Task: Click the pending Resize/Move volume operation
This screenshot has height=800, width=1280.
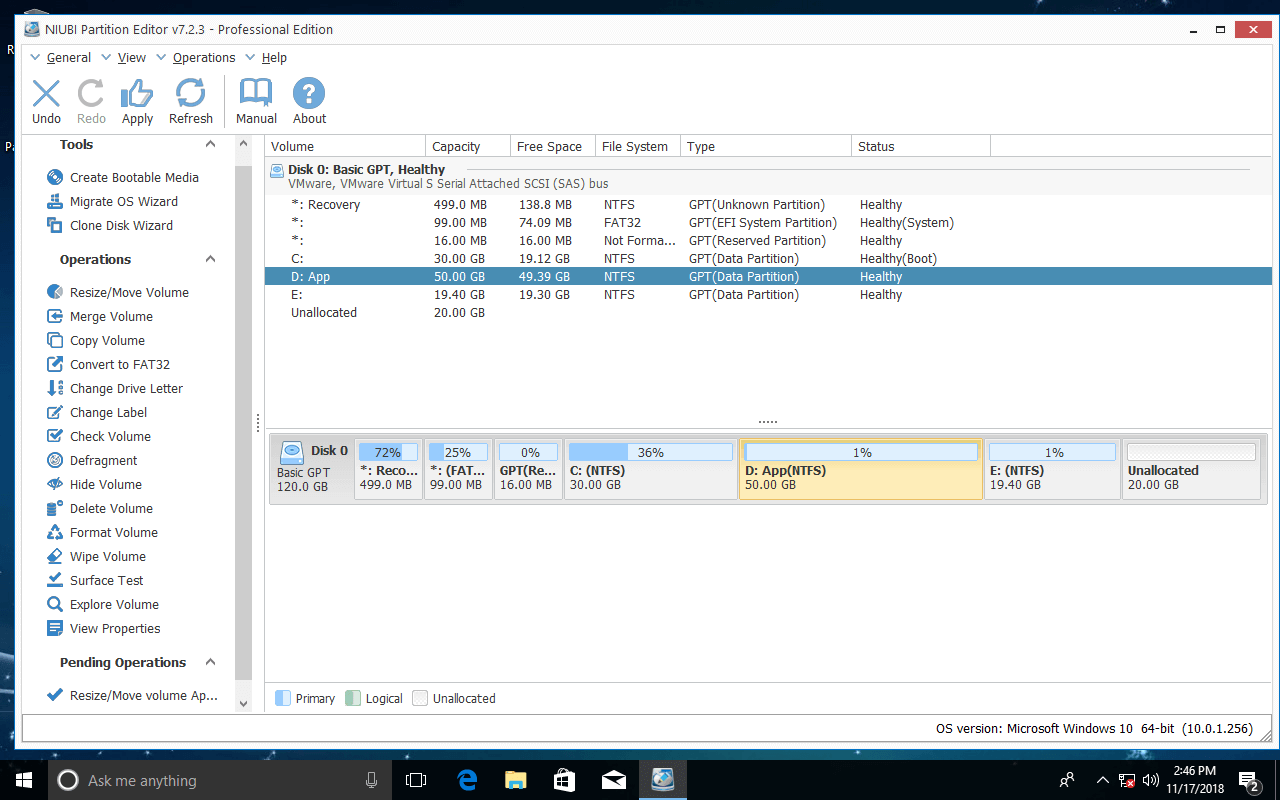Action: click(132, 695)
